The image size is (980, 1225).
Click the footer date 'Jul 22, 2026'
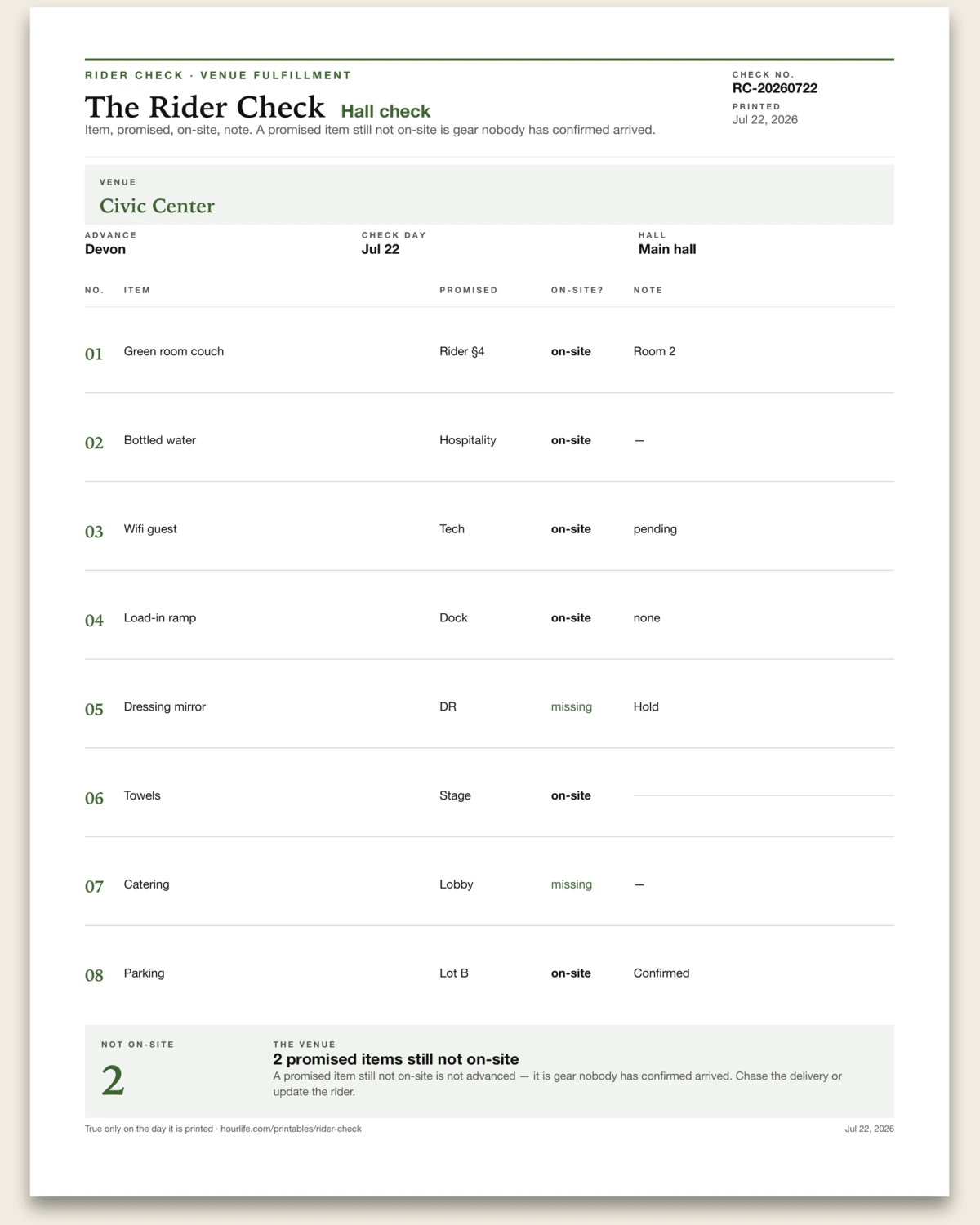pos(869,1129)
